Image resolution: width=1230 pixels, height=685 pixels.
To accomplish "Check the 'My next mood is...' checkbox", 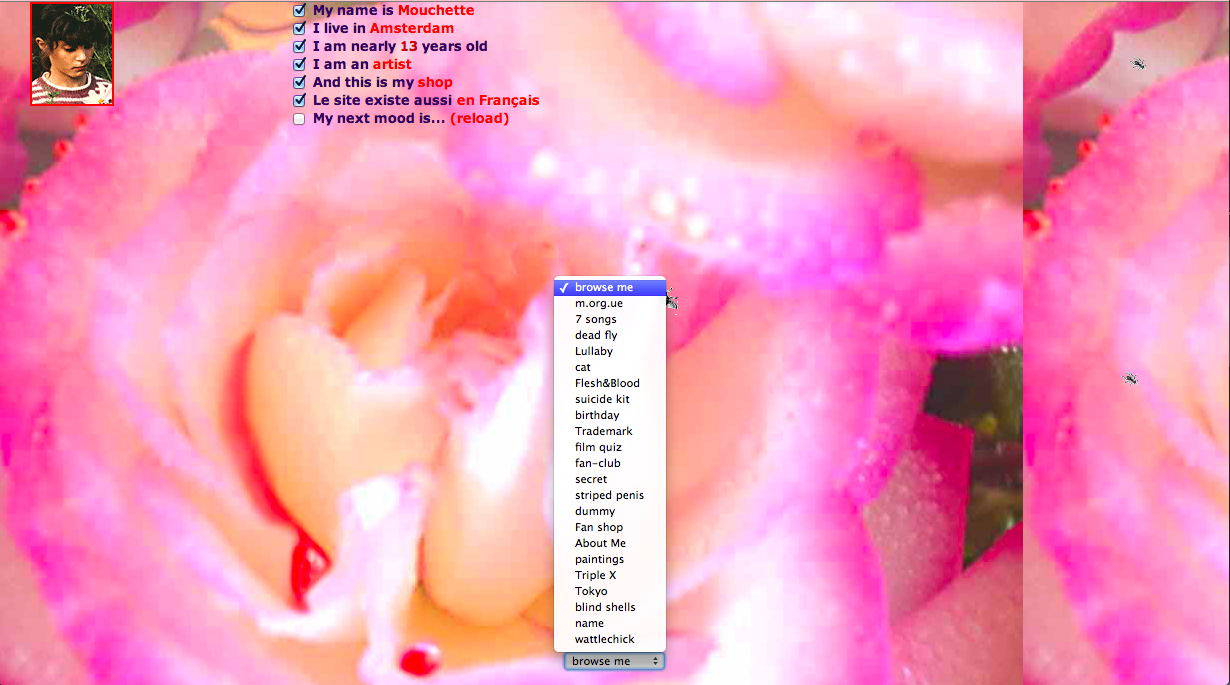I will click(x=299, y=119).
